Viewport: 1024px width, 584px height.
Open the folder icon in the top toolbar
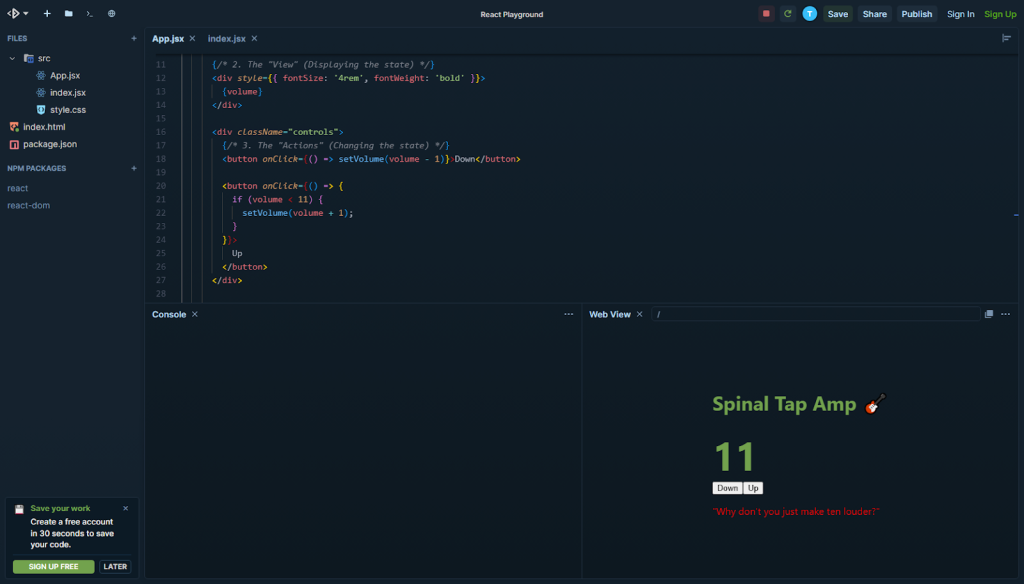pos(68,13)
